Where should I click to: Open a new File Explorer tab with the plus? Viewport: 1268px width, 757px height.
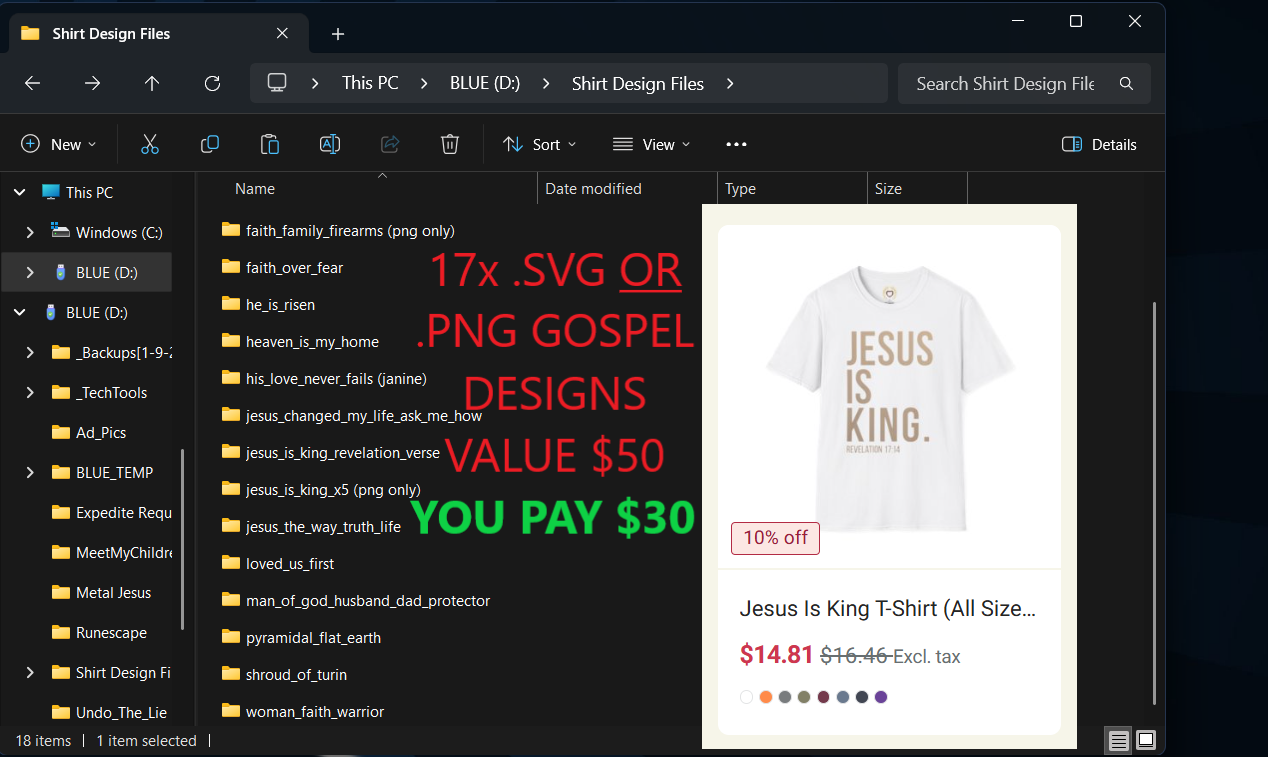coord(337,33)
